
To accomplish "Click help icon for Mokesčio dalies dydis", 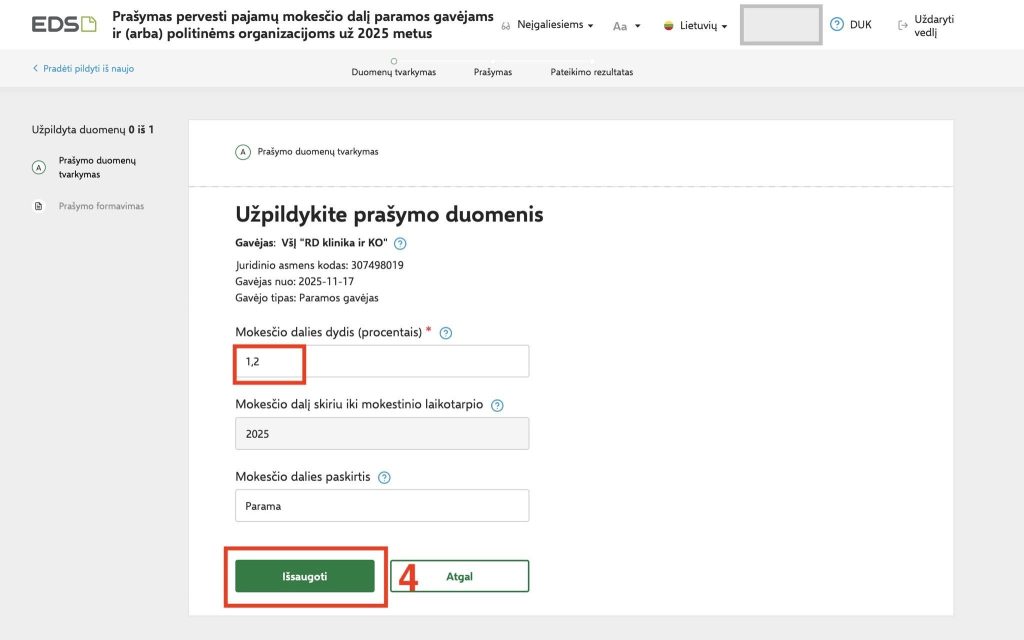I will [445, 333].
